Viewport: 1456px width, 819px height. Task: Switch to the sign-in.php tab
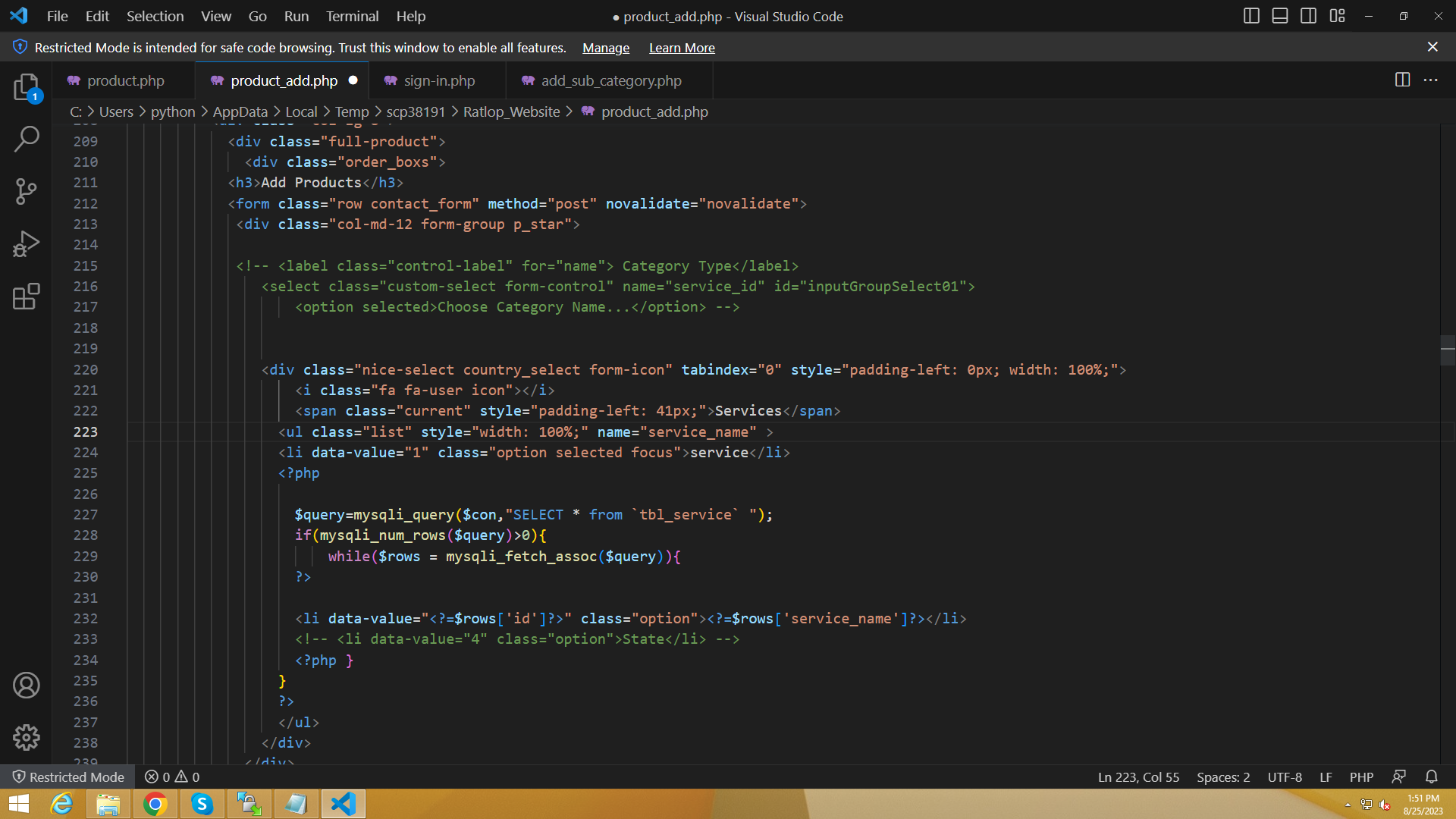pyautogui.click(x=439, y=80)
